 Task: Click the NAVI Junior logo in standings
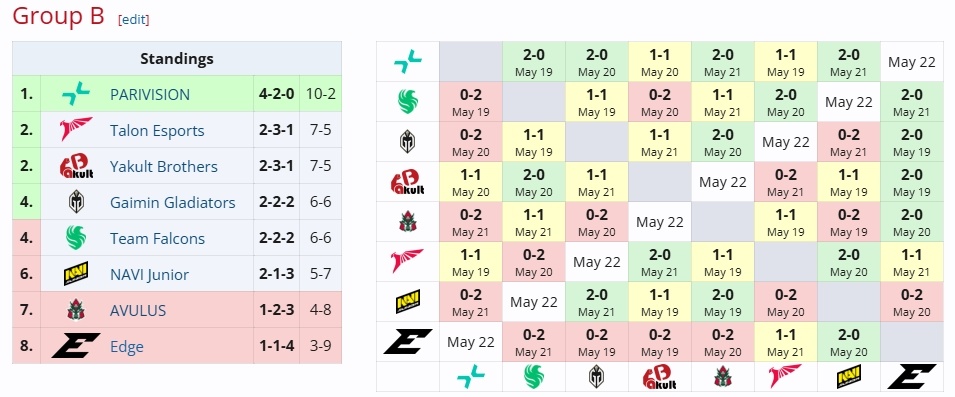pos(76,274)
